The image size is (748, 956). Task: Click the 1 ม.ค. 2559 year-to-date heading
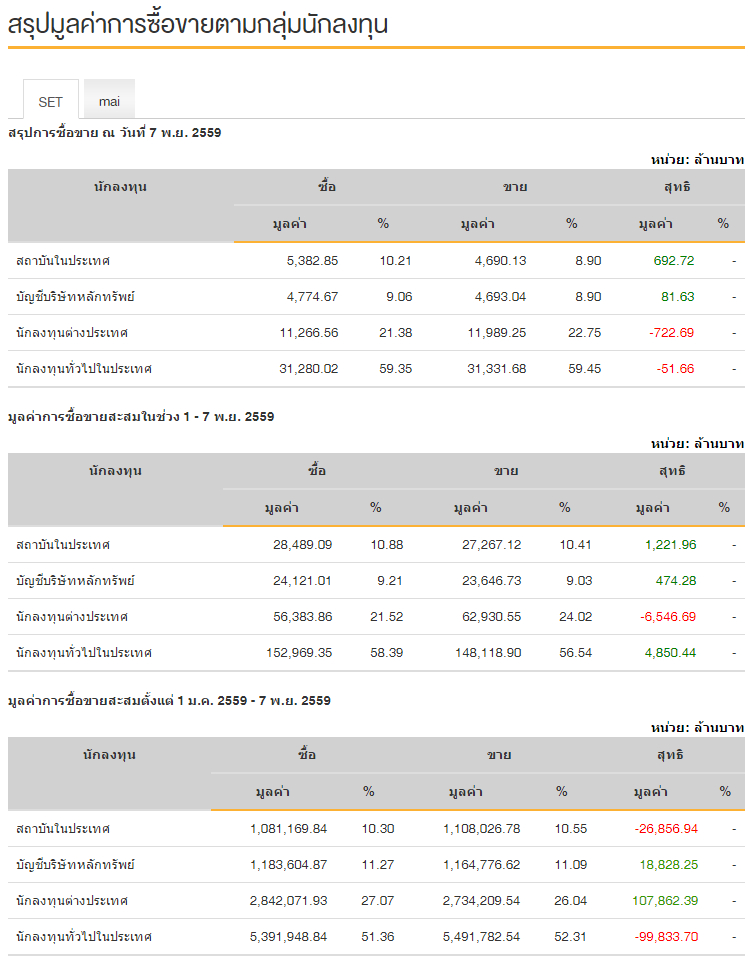[x=169, y=700]
